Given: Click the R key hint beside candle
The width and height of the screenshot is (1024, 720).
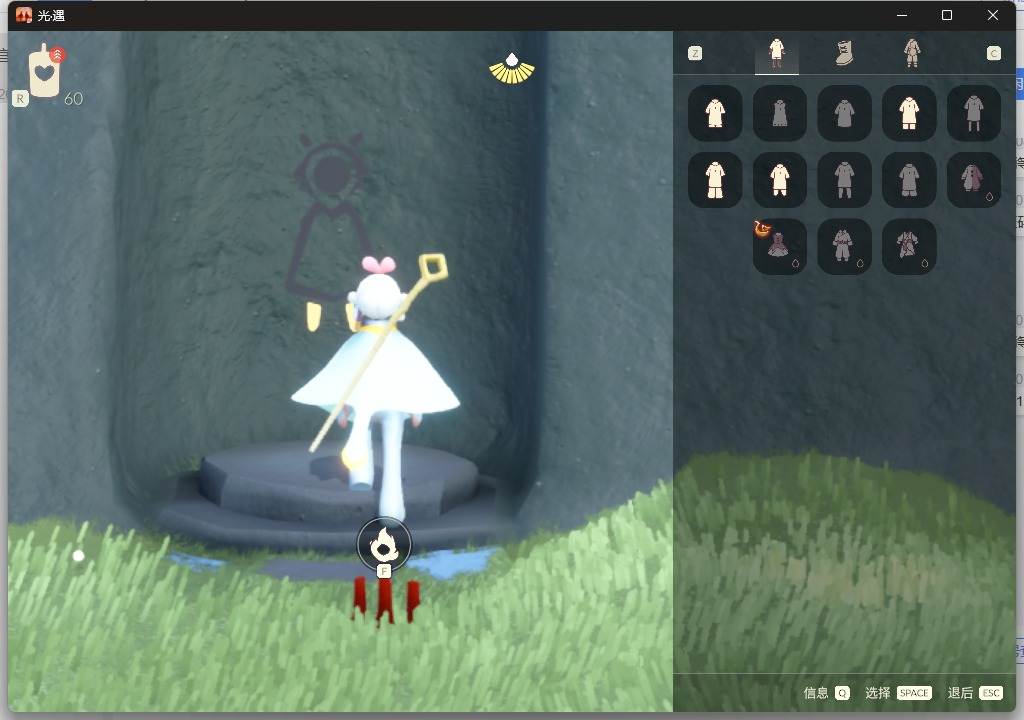Looking at the screenshot, I should pyautogui.click(x=20, y=99).
